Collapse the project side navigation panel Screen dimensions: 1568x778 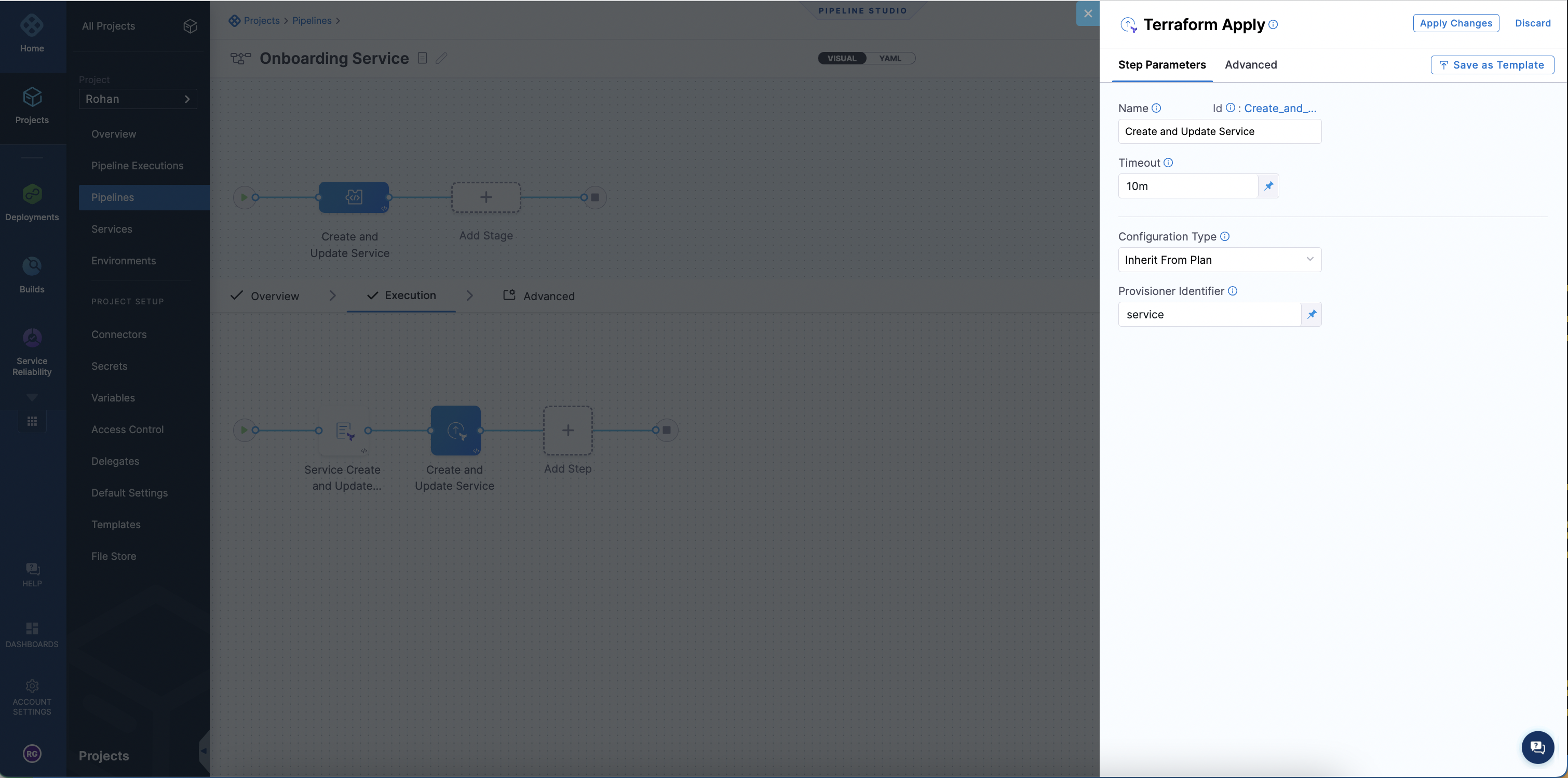[204, 751]
